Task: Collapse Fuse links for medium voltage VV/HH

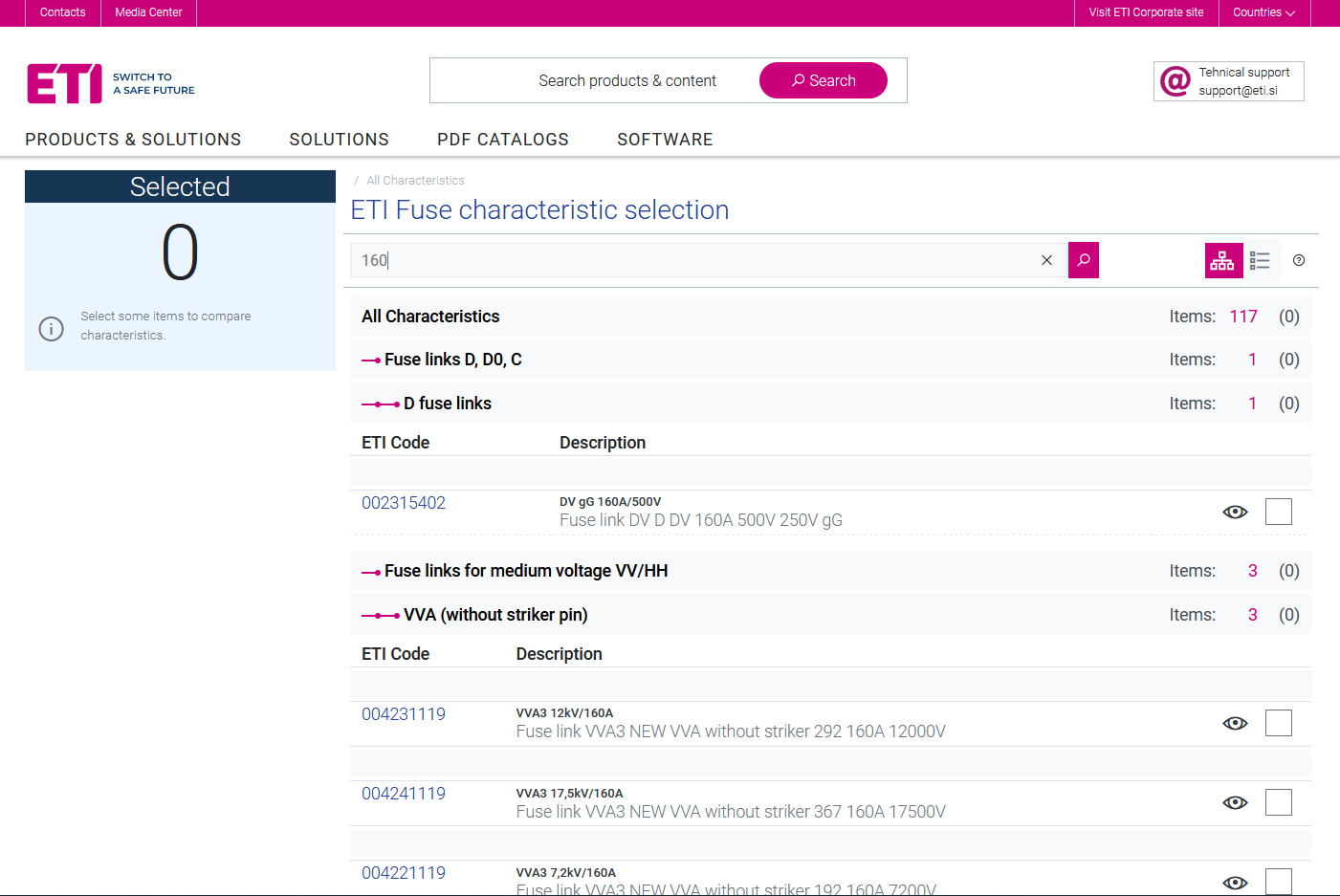Action: pos(371,572)
